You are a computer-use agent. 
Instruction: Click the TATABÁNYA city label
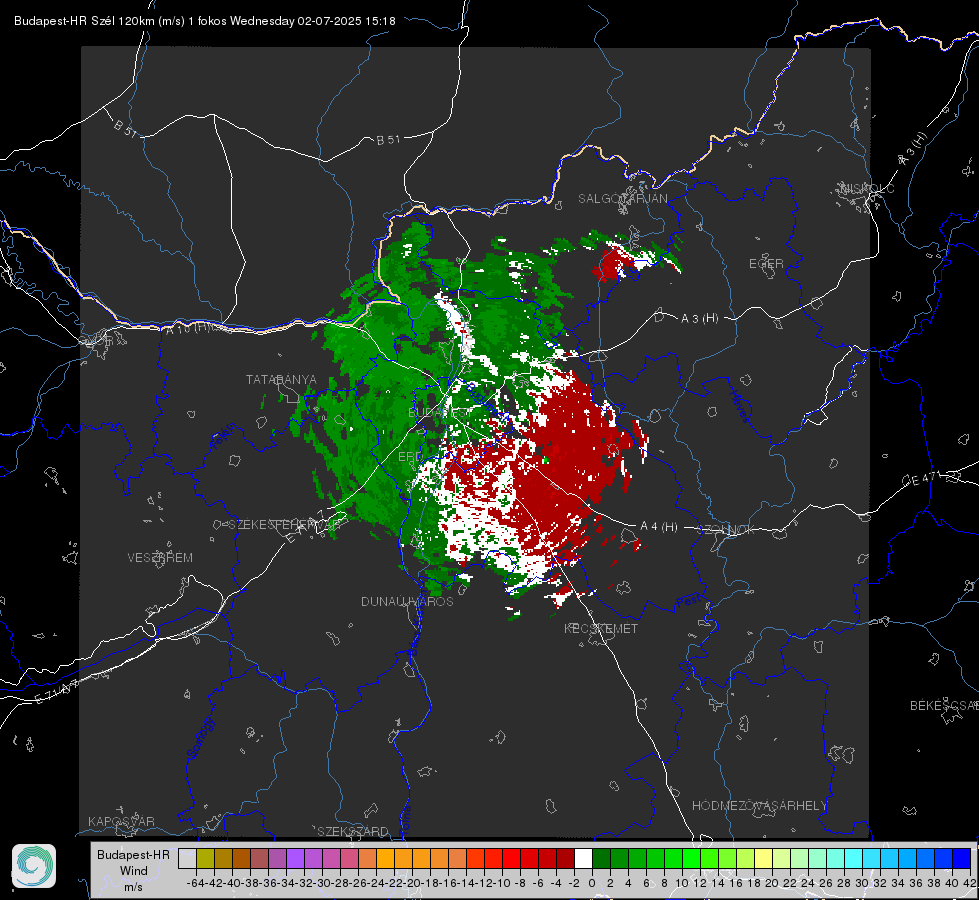(x=281, y=380)
